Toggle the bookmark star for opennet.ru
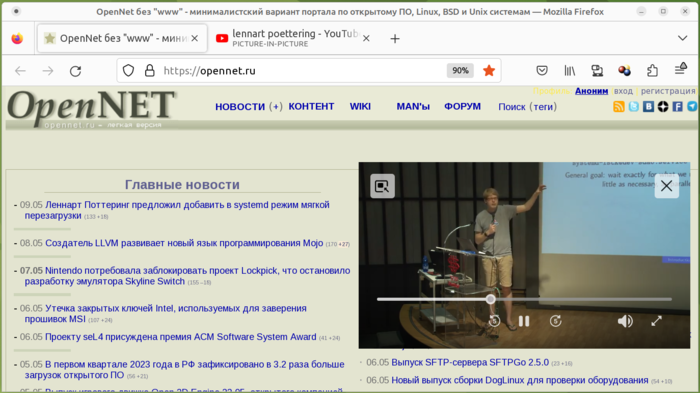 489,71
